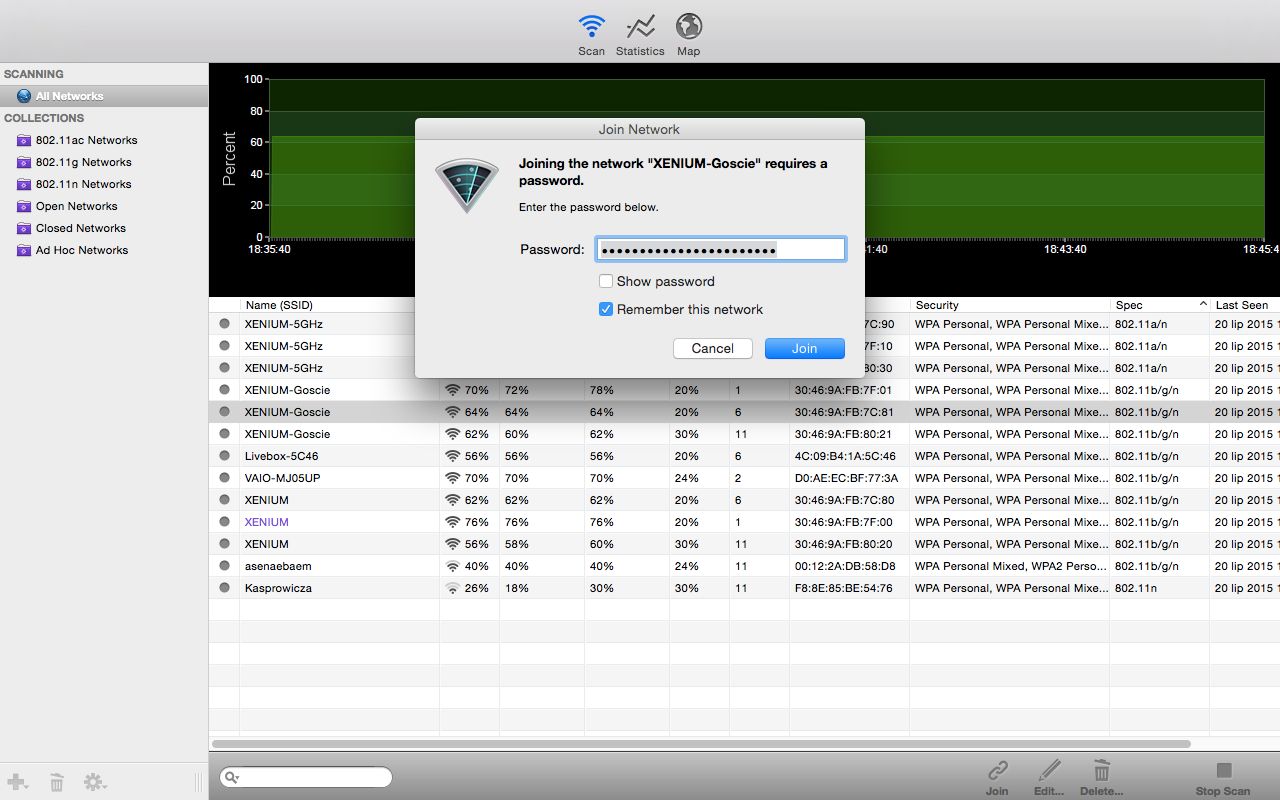Uncheck Remember this network

606,309
